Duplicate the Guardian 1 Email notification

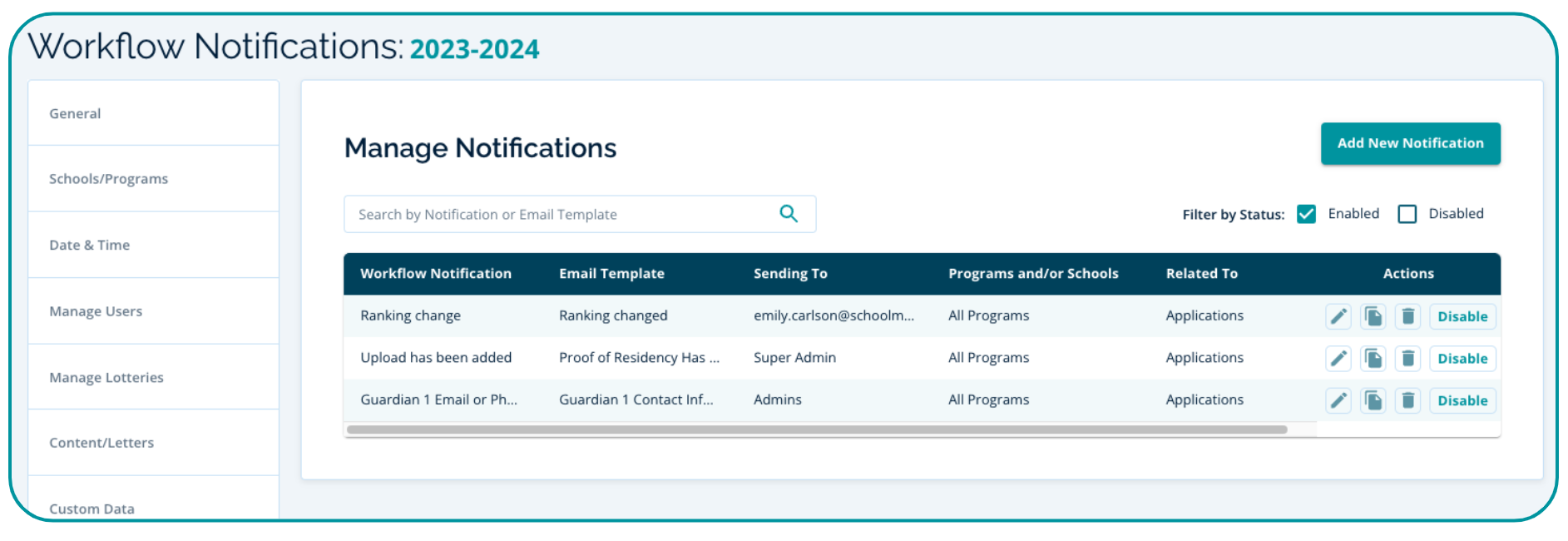coord(1373,400)
